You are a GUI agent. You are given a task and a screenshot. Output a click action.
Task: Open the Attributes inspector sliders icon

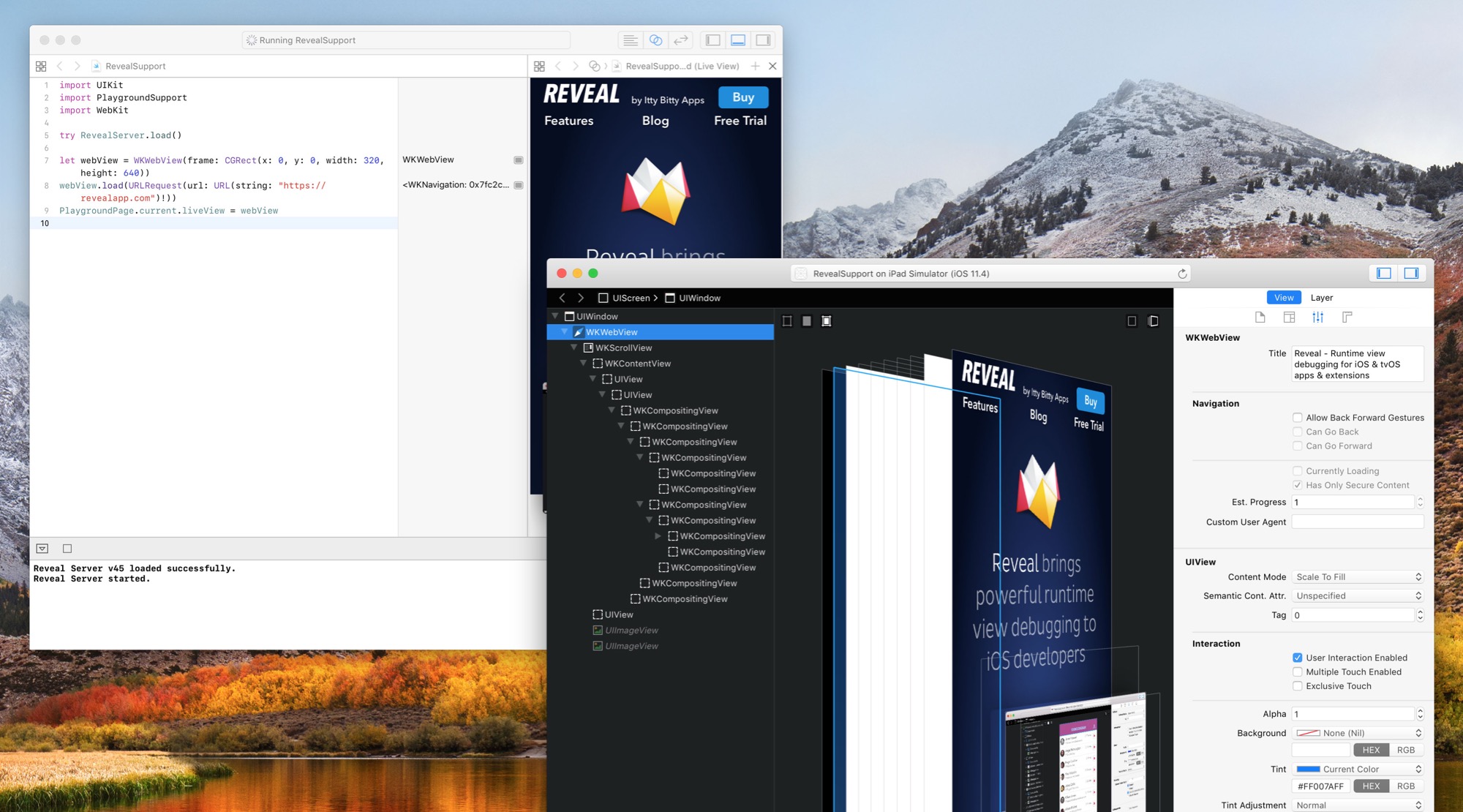pos(1317,317)
